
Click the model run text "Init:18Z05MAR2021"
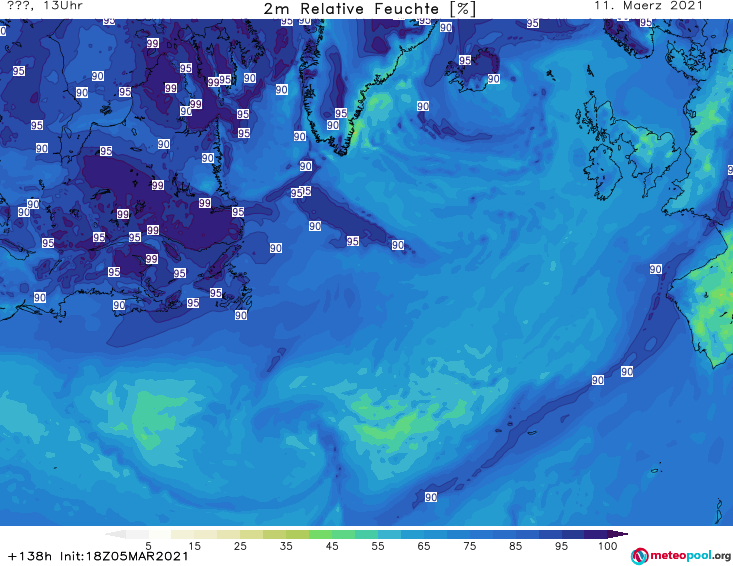point(124,556)
